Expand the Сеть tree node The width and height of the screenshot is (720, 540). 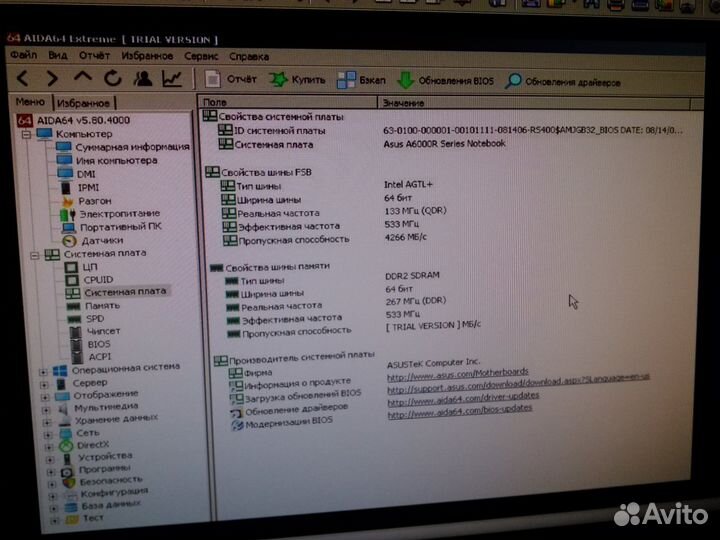click(48, 434)
